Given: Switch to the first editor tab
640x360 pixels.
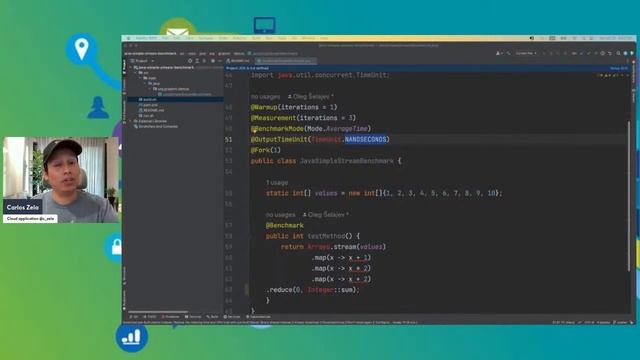Looking at the screenshot, I should (x=238, y=61).
